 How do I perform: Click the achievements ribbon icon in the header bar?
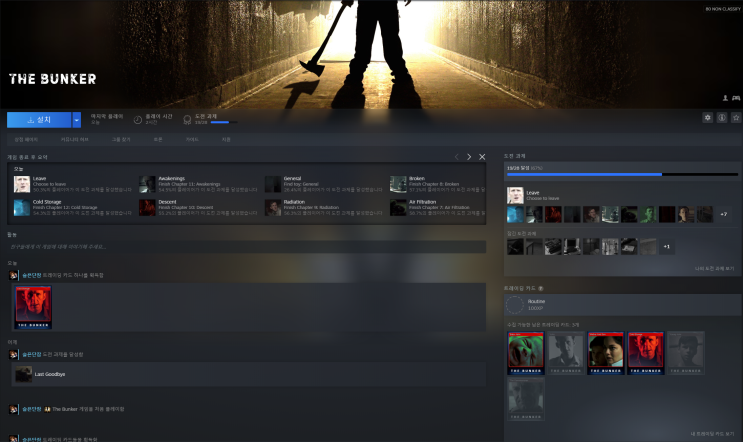[x=187, y=120]
